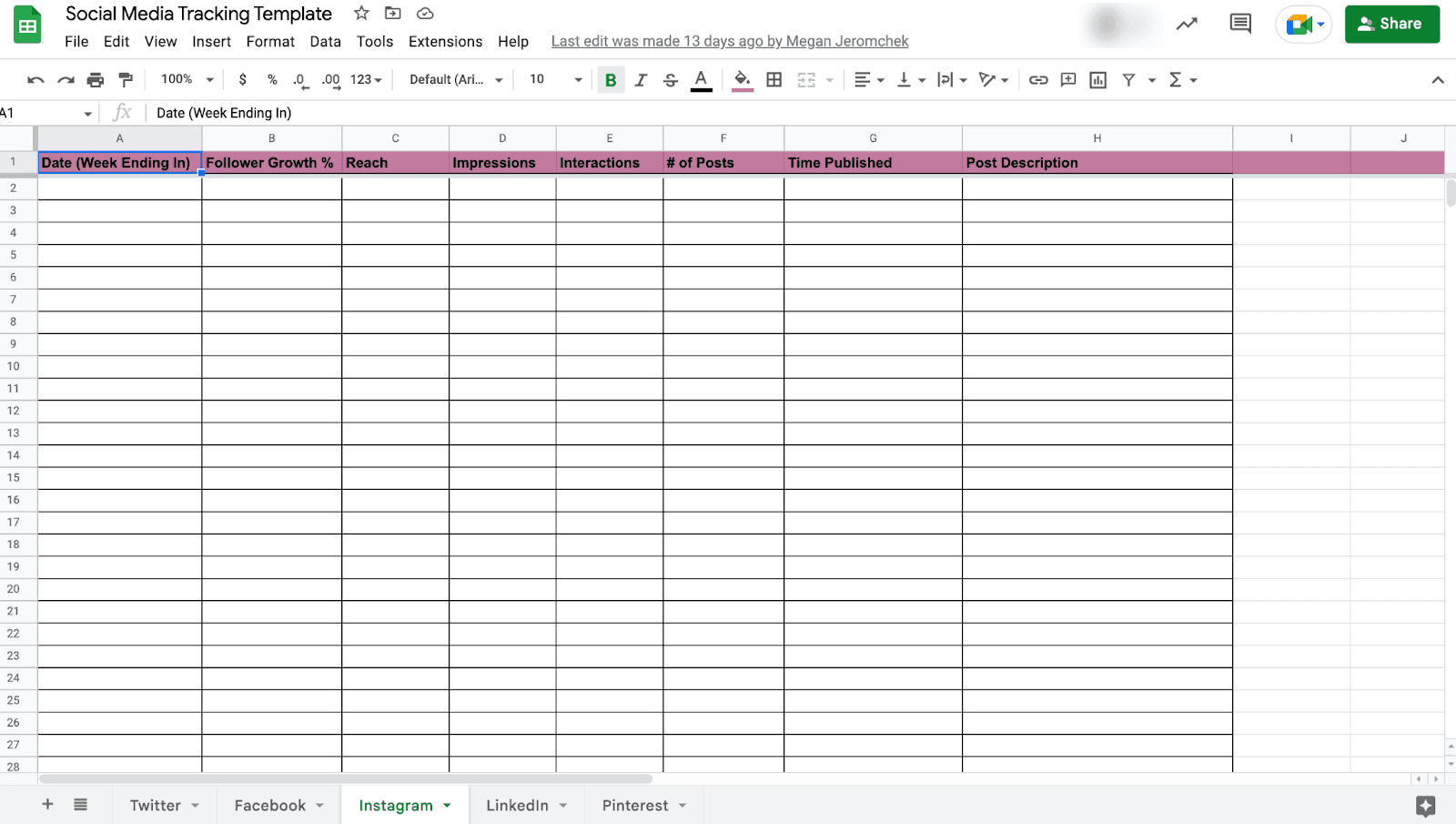Select the Paint format tool

[126, 80]
